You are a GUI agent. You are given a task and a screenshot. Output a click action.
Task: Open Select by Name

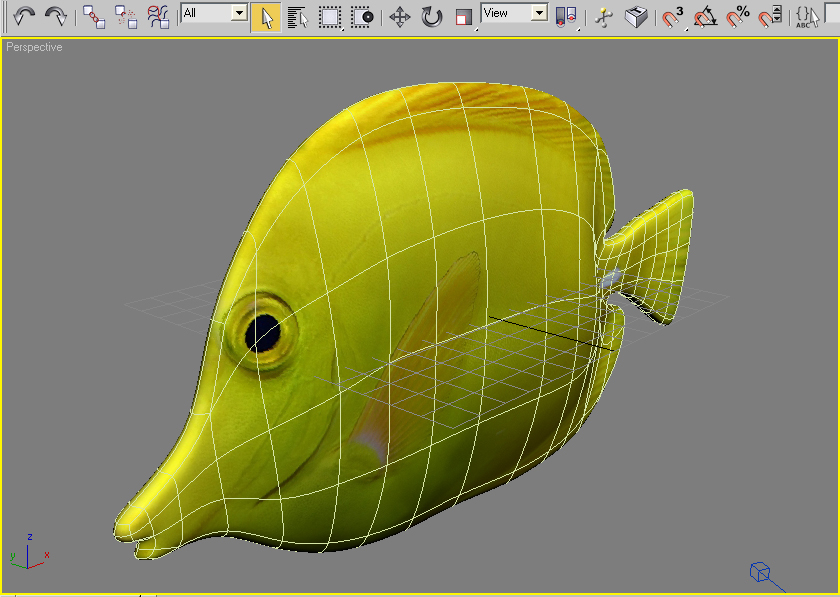295,15
